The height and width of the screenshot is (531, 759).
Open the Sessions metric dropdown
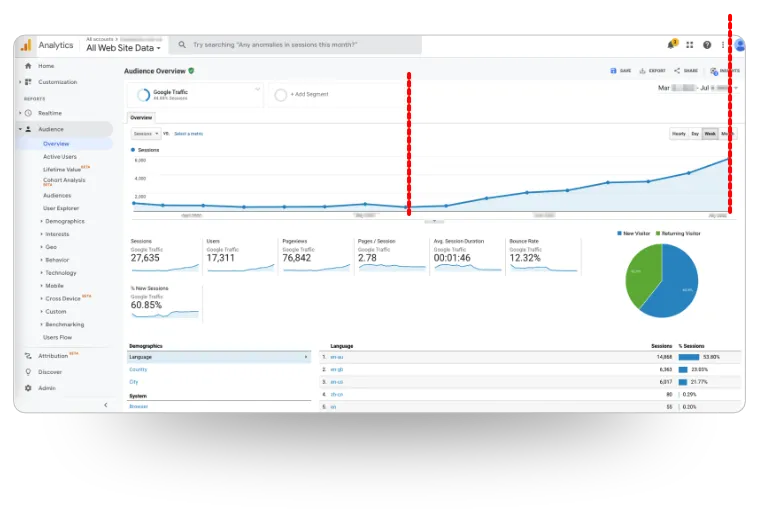146,134
